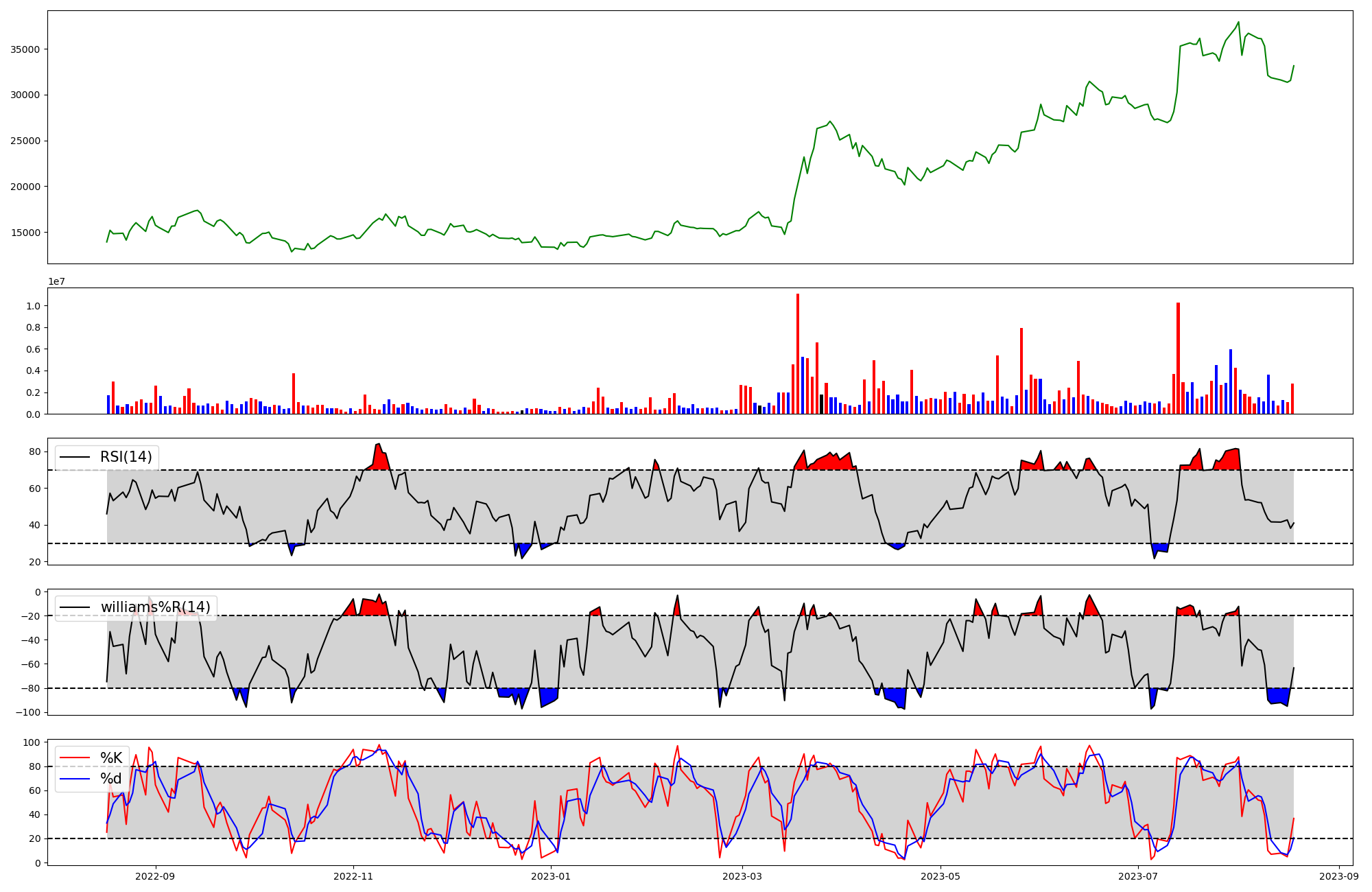Click the 2022-09 x-axis date label
The width and height of the screenshot is (1372, 892).
click(156, 876)
